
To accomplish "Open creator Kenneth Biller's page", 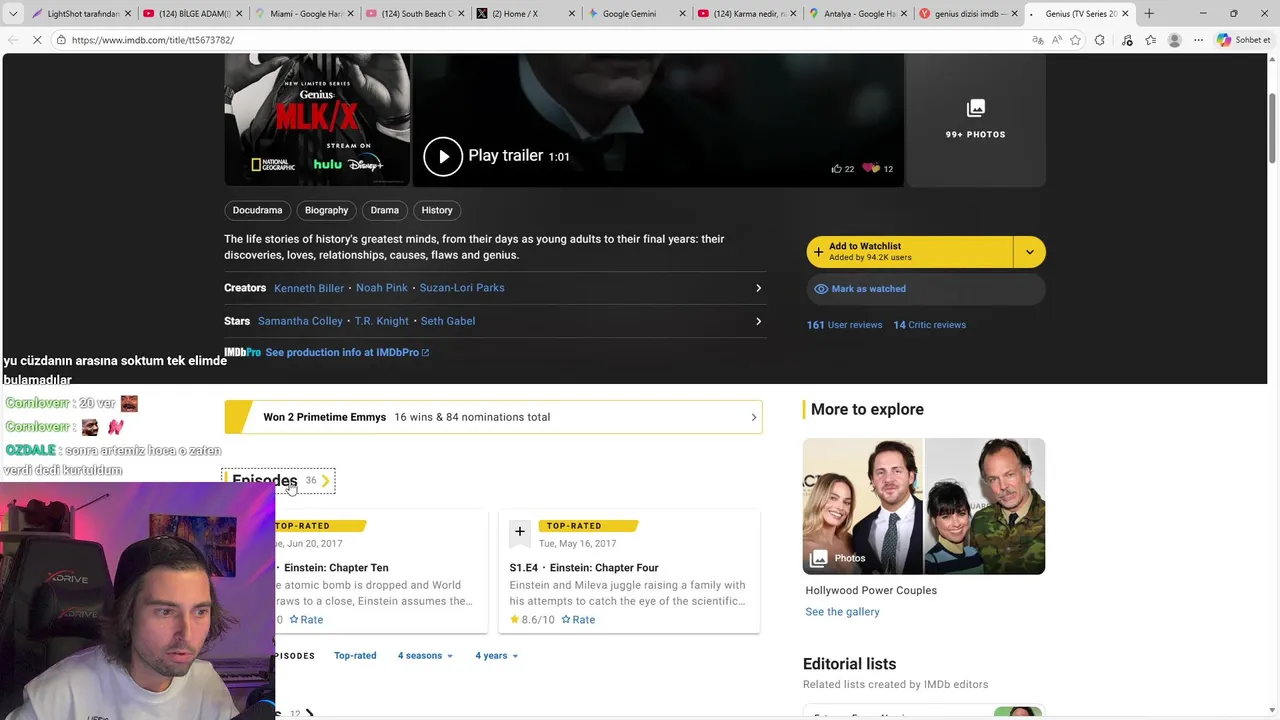I will (x=309, y=288).
